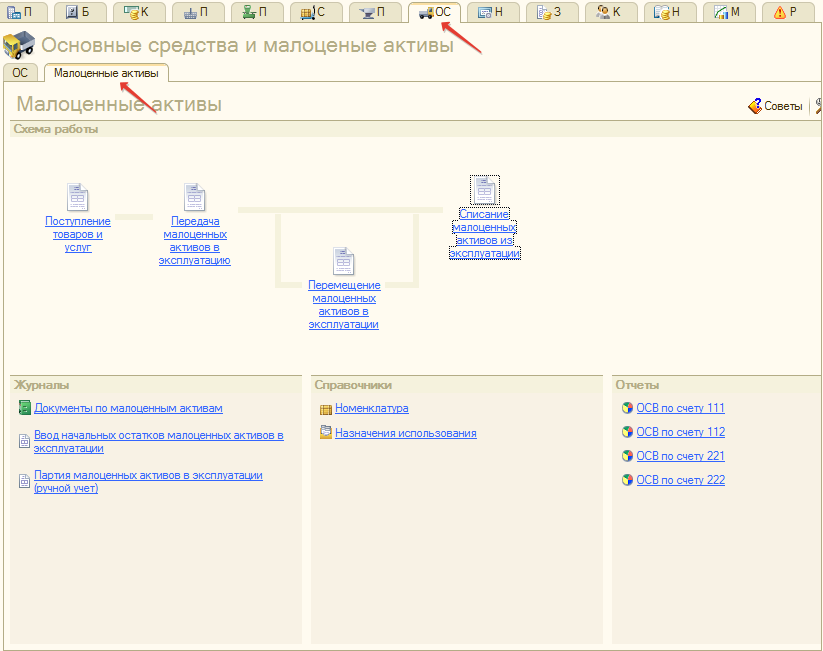Image resolution: width=823 pixels, height=651 pixels.
Task: Click the green journal icon beside Документы по малоценным активам
Action: [x=25, y=408]
